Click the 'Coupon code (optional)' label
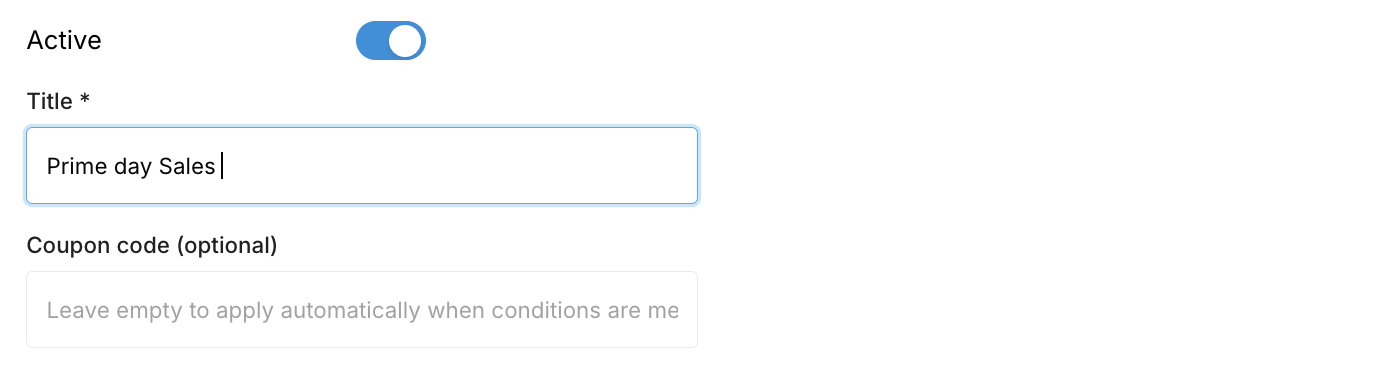This screenshot has width=1388, height=372. (152, 245)
